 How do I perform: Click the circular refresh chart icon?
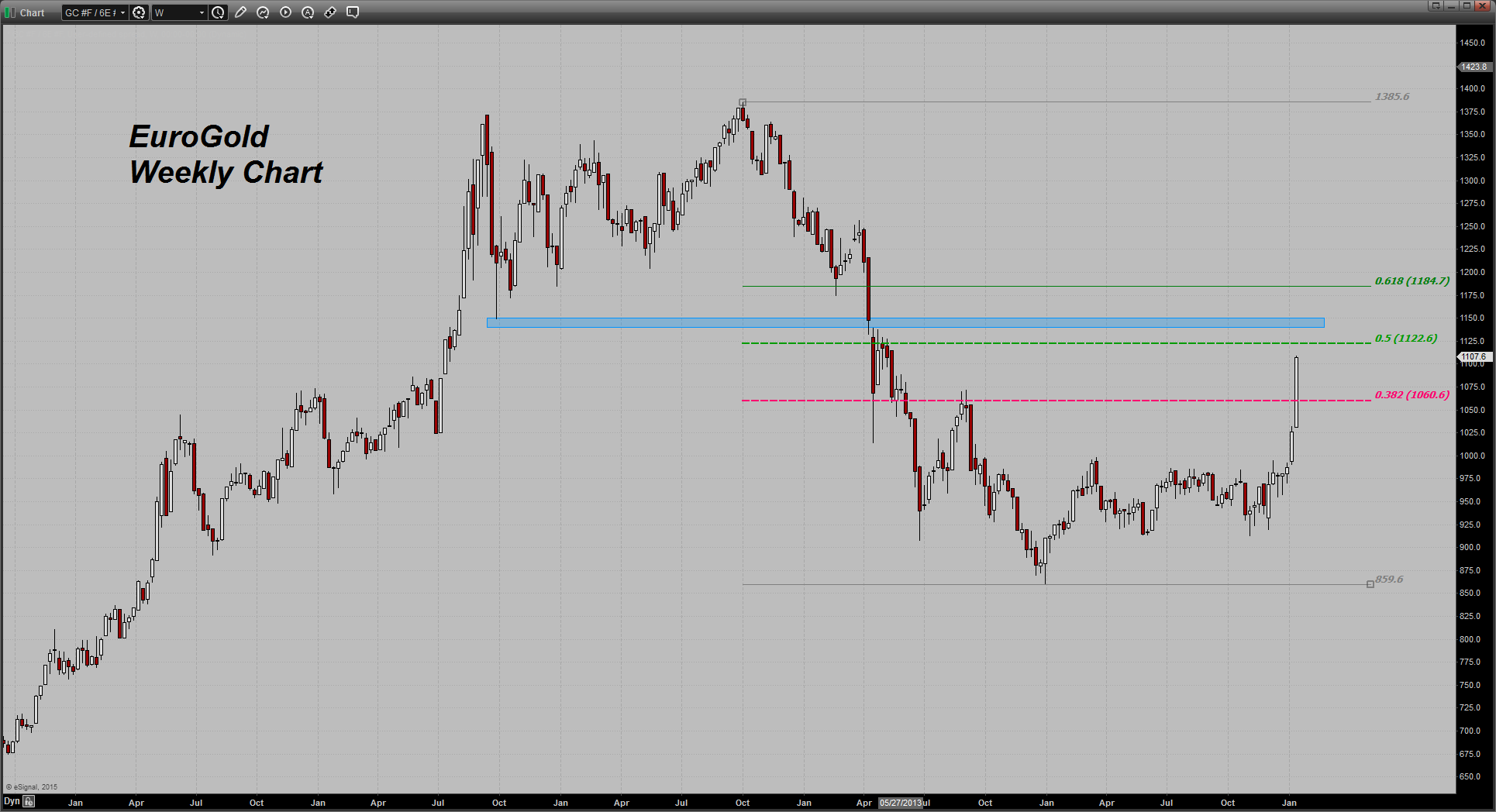coord(264,12)
